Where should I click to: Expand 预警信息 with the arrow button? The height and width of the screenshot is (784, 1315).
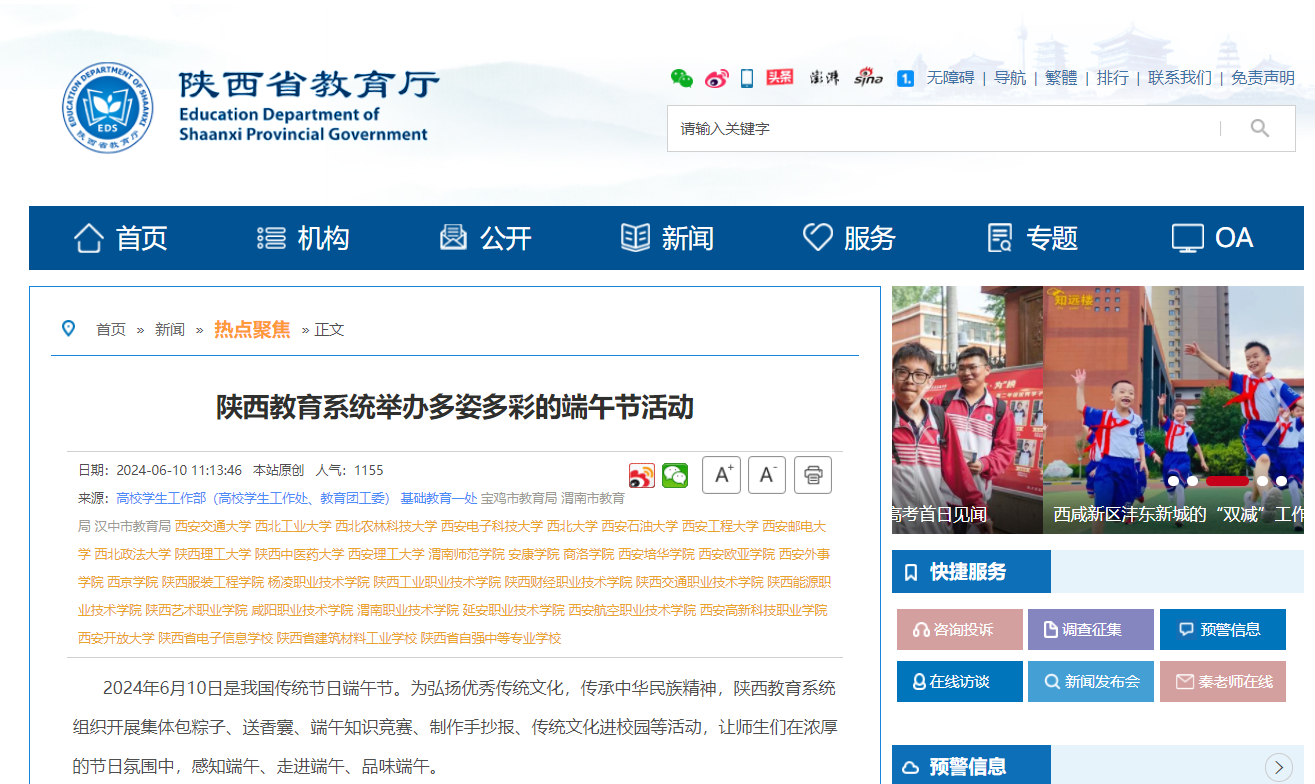[1278, 767]
